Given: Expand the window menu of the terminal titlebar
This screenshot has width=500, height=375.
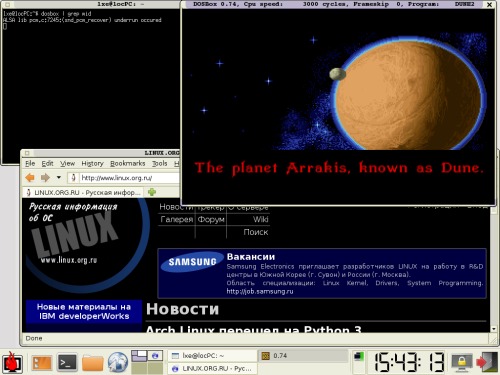Looking at the screenshot, I should click(7, 4).
